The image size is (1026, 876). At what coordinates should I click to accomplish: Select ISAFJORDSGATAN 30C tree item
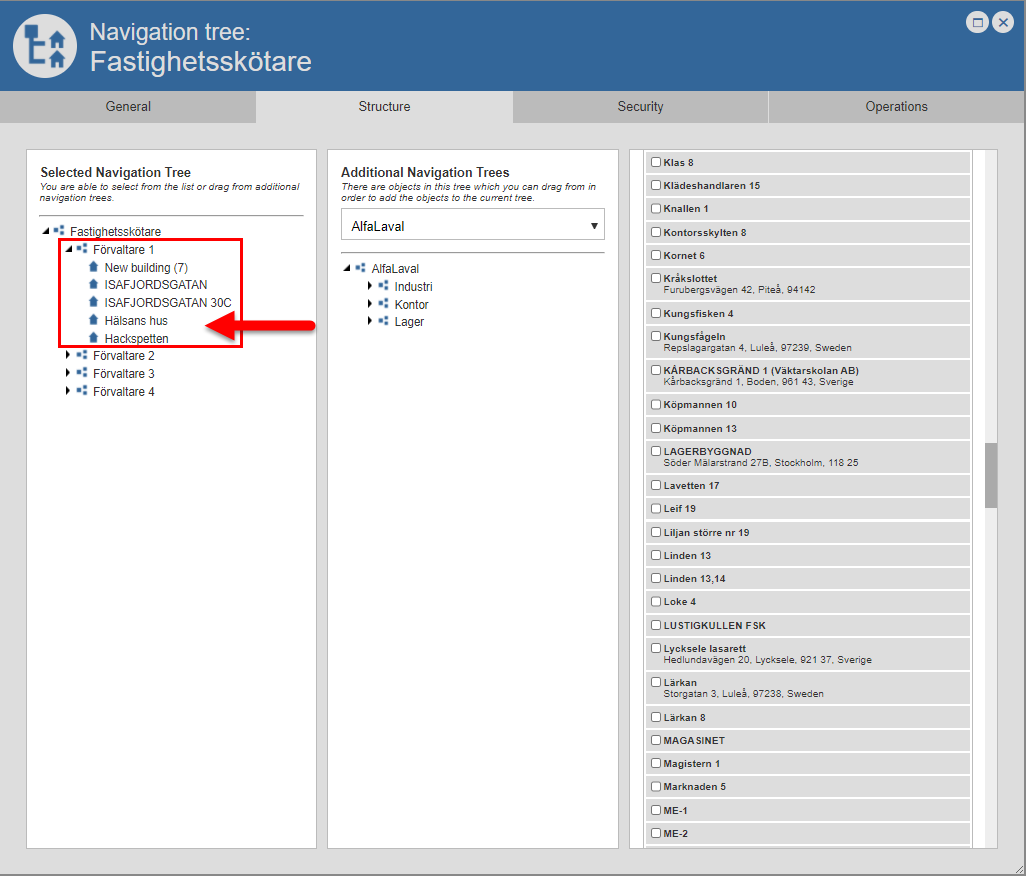click(168, 302)
